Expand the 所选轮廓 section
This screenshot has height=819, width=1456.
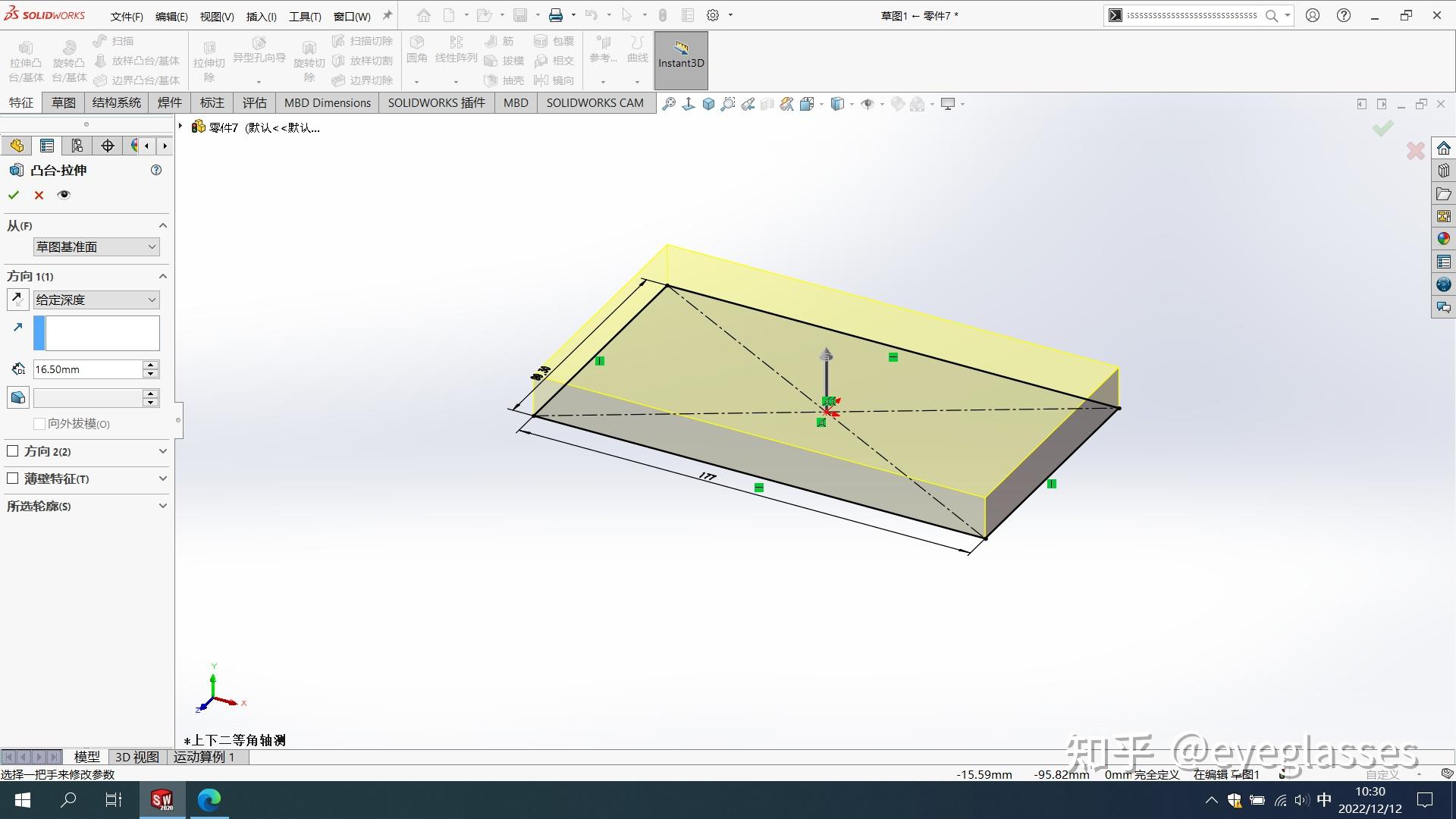(162, 506)
